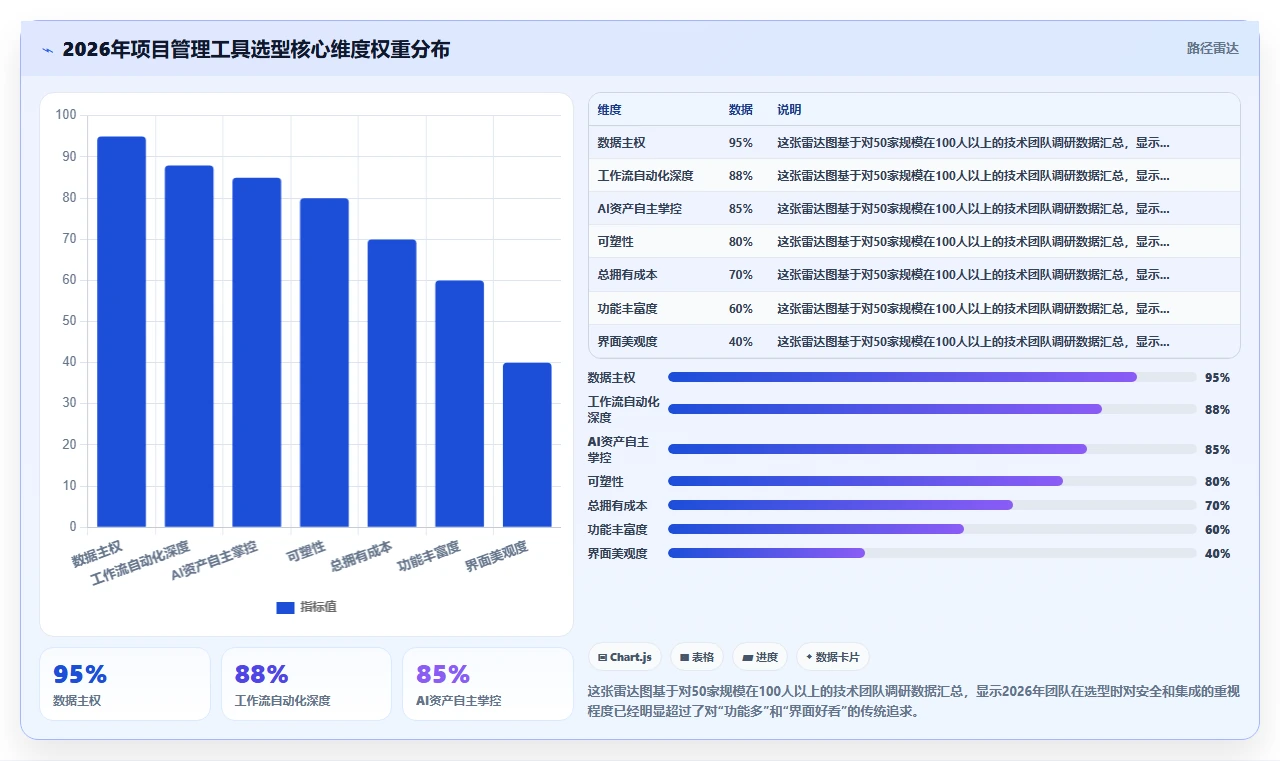Click the 40% value in the table
Screen dimensions: 1280x761
(x=741, y=342)
